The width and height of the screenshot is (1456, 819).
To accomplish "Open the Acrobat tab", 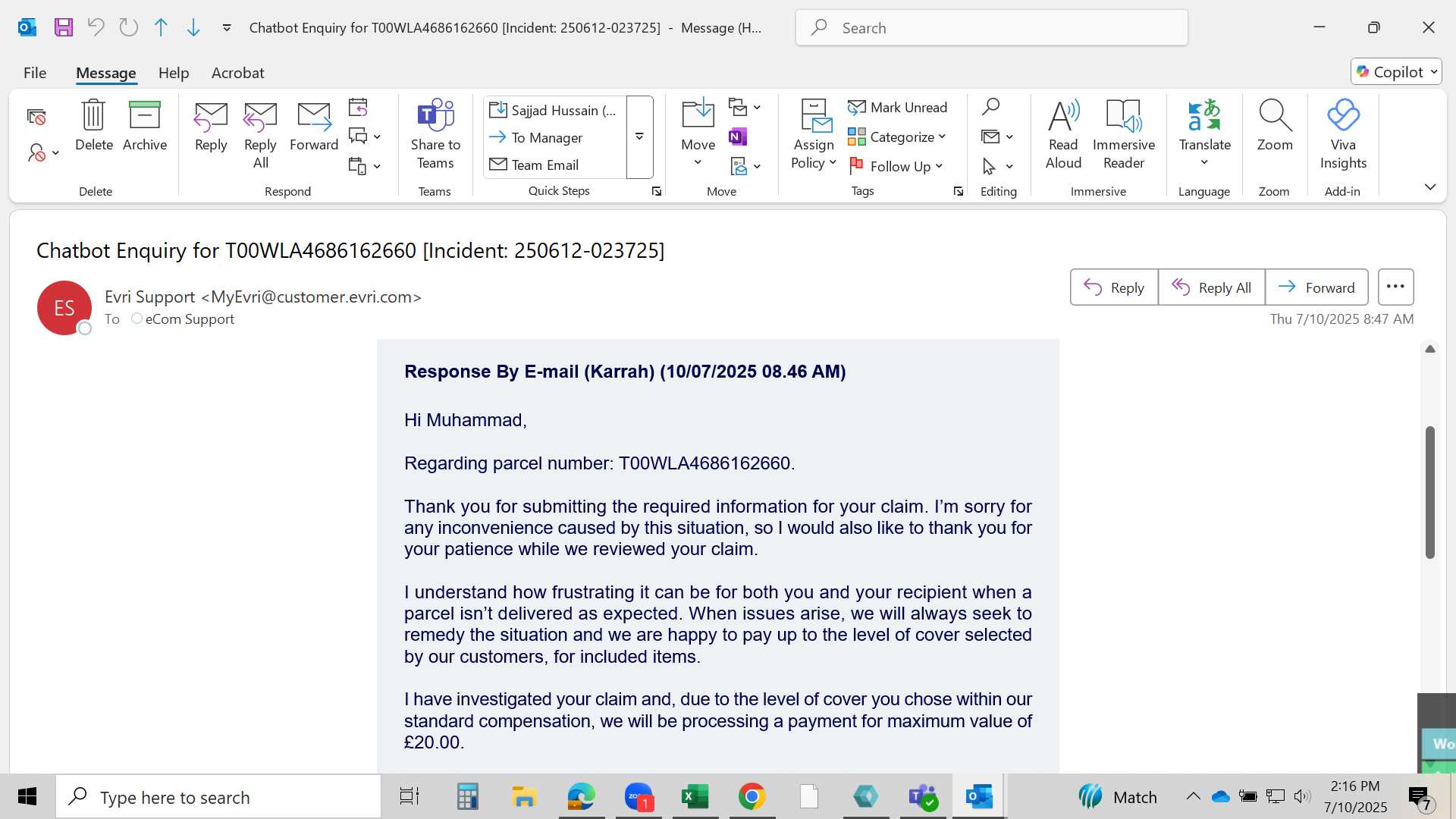I will coord(238,73).
